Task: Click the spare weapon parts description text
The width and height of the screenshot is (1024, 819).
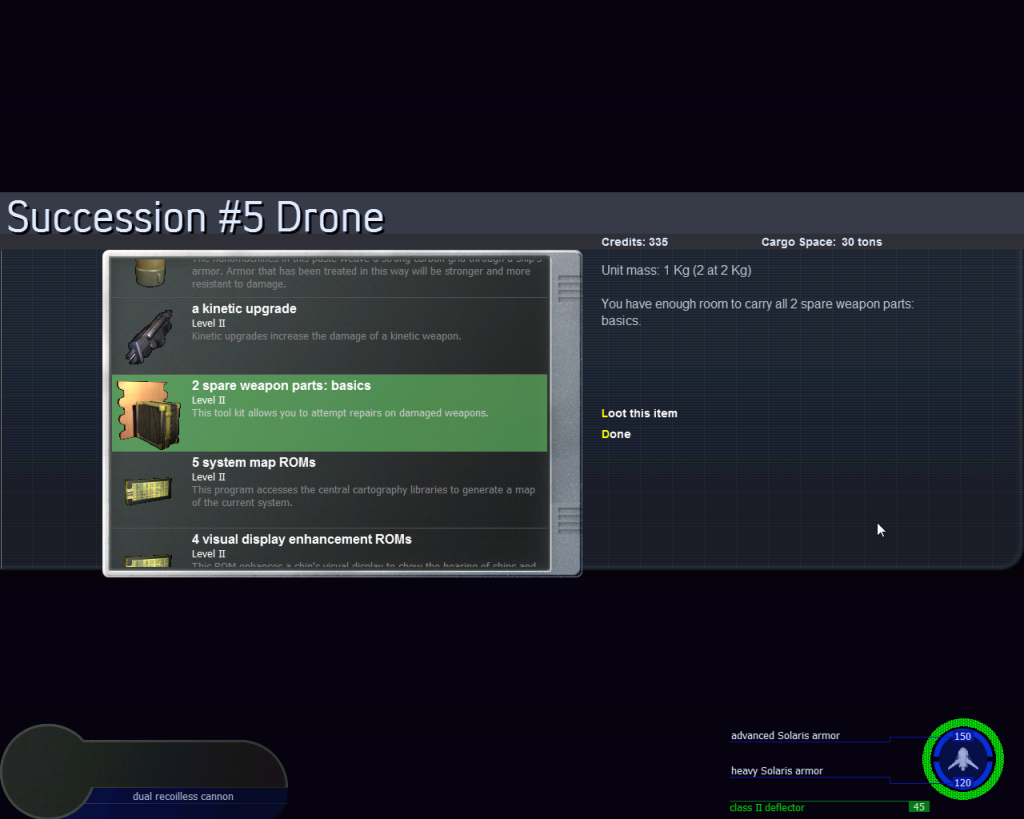Action: point(340,413)
